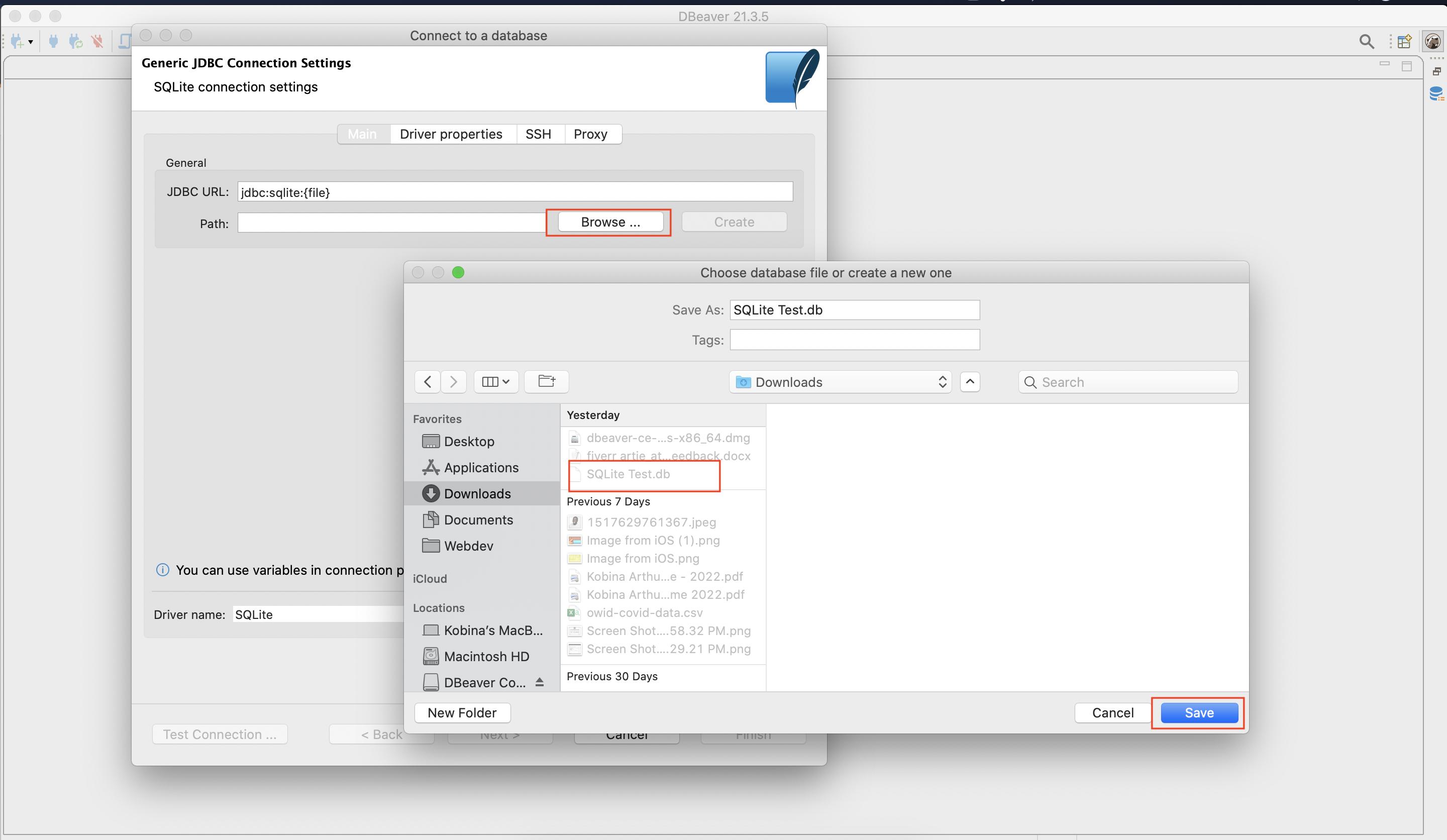This screenshot has width=1447, height=840.
Task: Navigate back with the left arrow button
Action: (427, 382)
